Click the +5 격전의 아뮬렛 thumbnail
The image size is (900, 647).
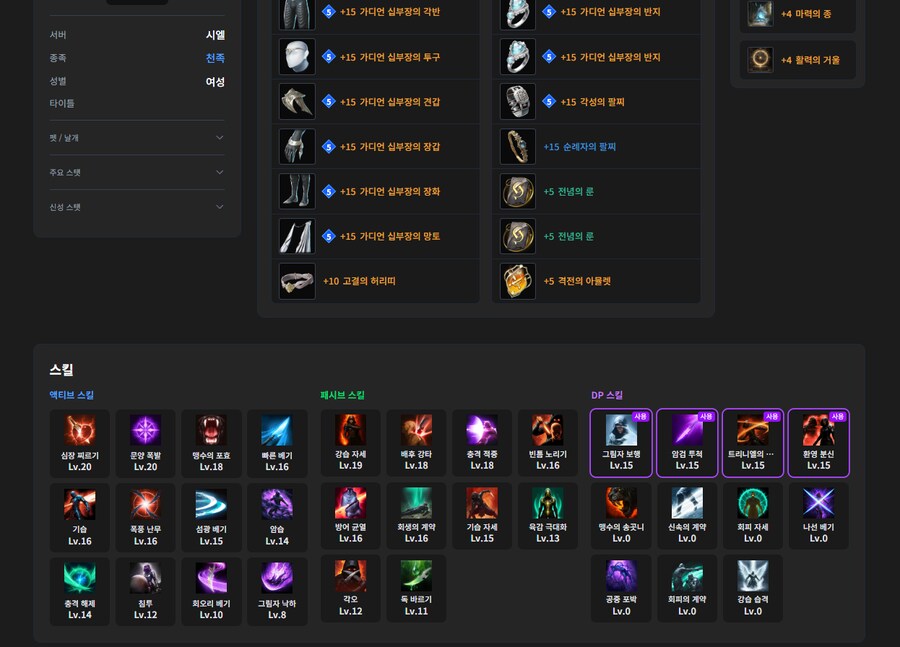[x=518, y=281]
